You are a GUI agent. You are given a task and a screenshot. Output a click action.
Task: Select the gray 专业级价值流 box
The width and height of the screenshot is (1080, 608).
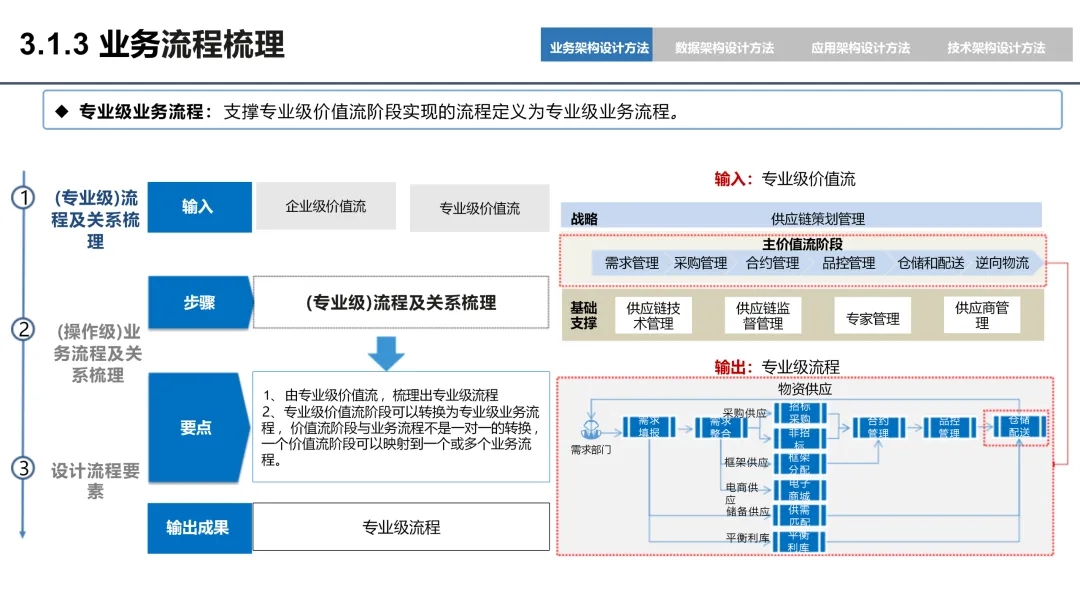[x=479, y=208]
